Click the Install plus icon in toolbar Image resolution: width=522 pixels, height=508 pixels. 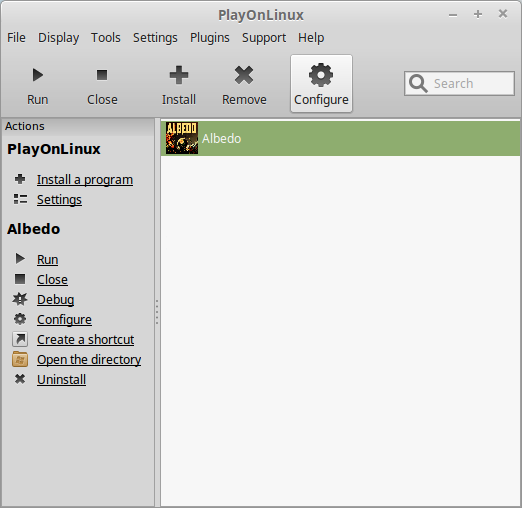(179, 75)
